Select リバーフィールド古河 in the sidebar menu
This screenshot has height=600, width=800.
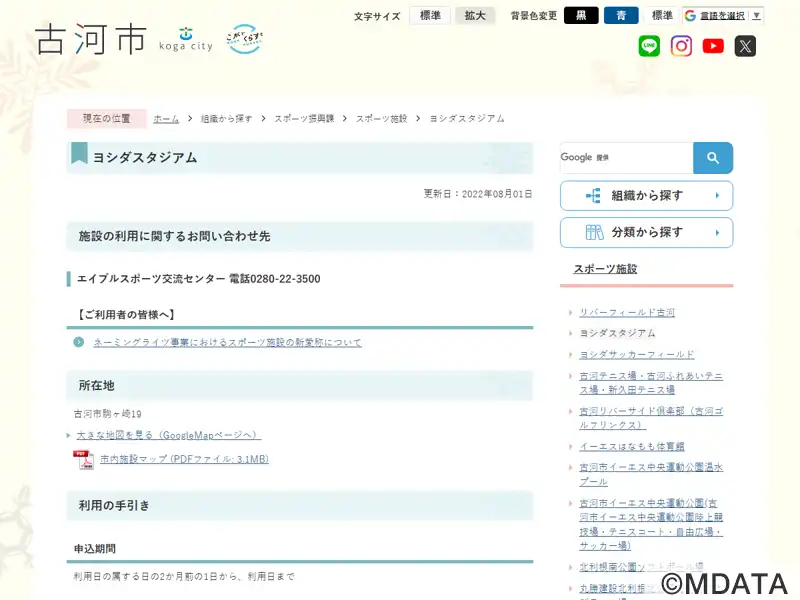pyautogui.click(x=627, y=313)
